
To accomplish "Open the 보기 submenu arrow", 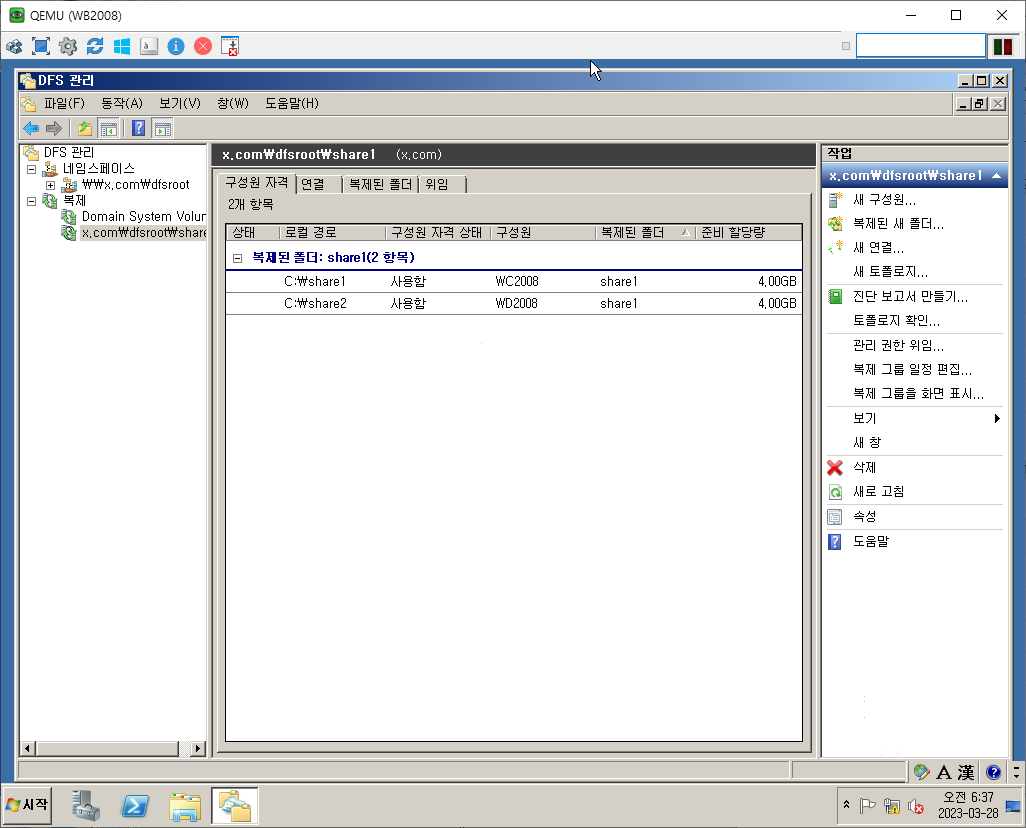I will pyautogui.click(x=997, y=418).
